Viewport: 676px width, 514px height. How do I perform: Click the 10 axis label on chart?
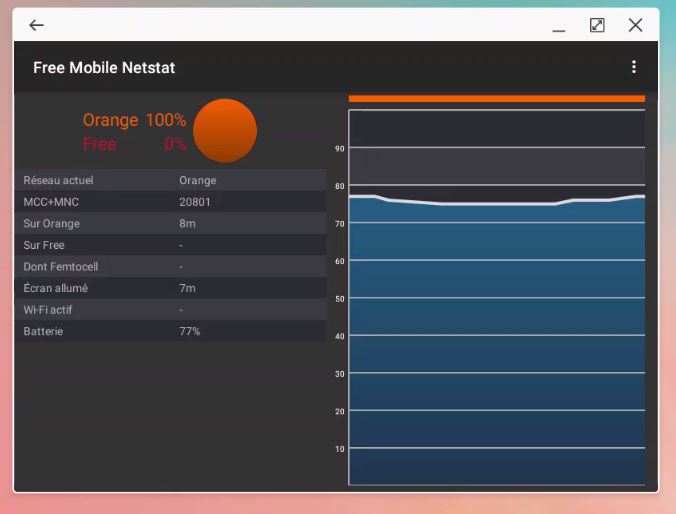340,449
